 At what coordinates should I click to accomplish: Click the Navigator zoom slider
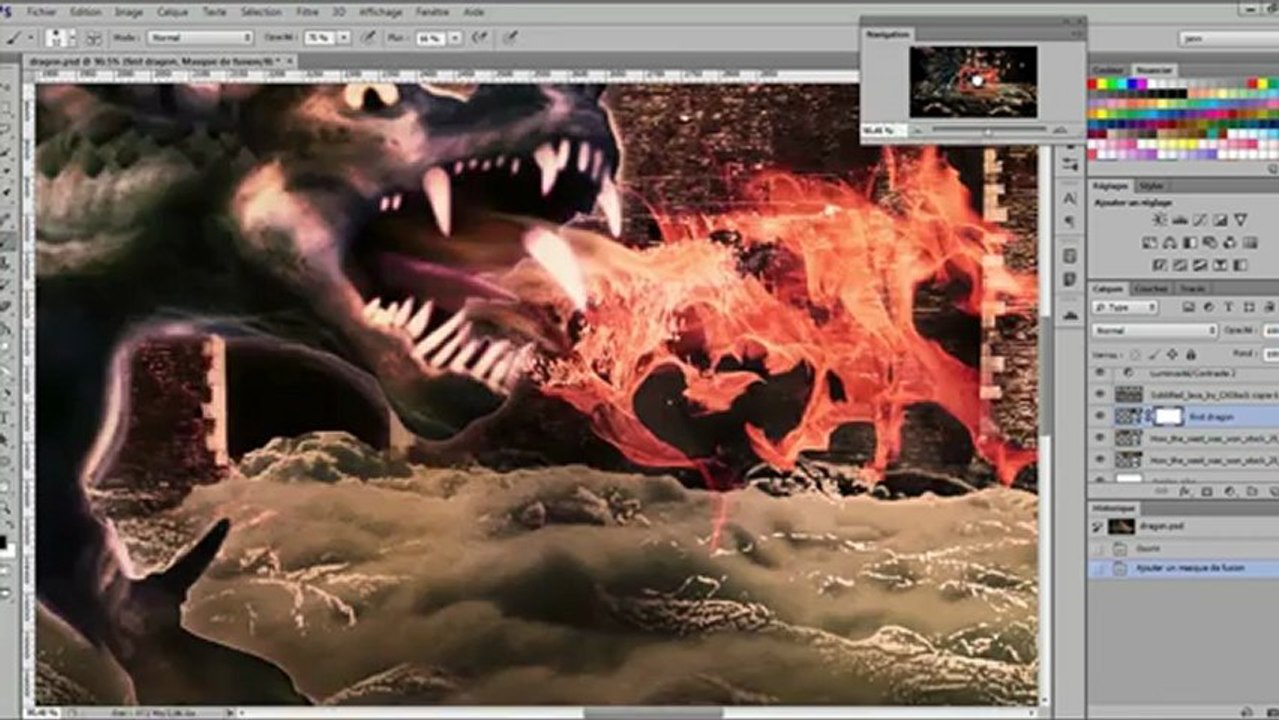989,129
